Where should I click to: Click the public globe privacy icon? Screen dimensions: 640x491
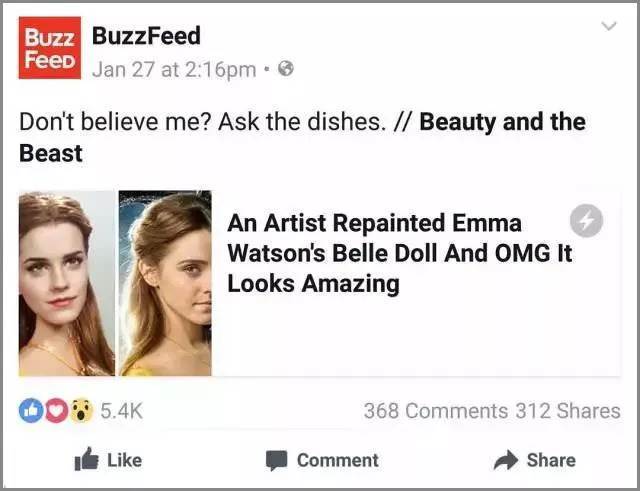coord(286,69)
